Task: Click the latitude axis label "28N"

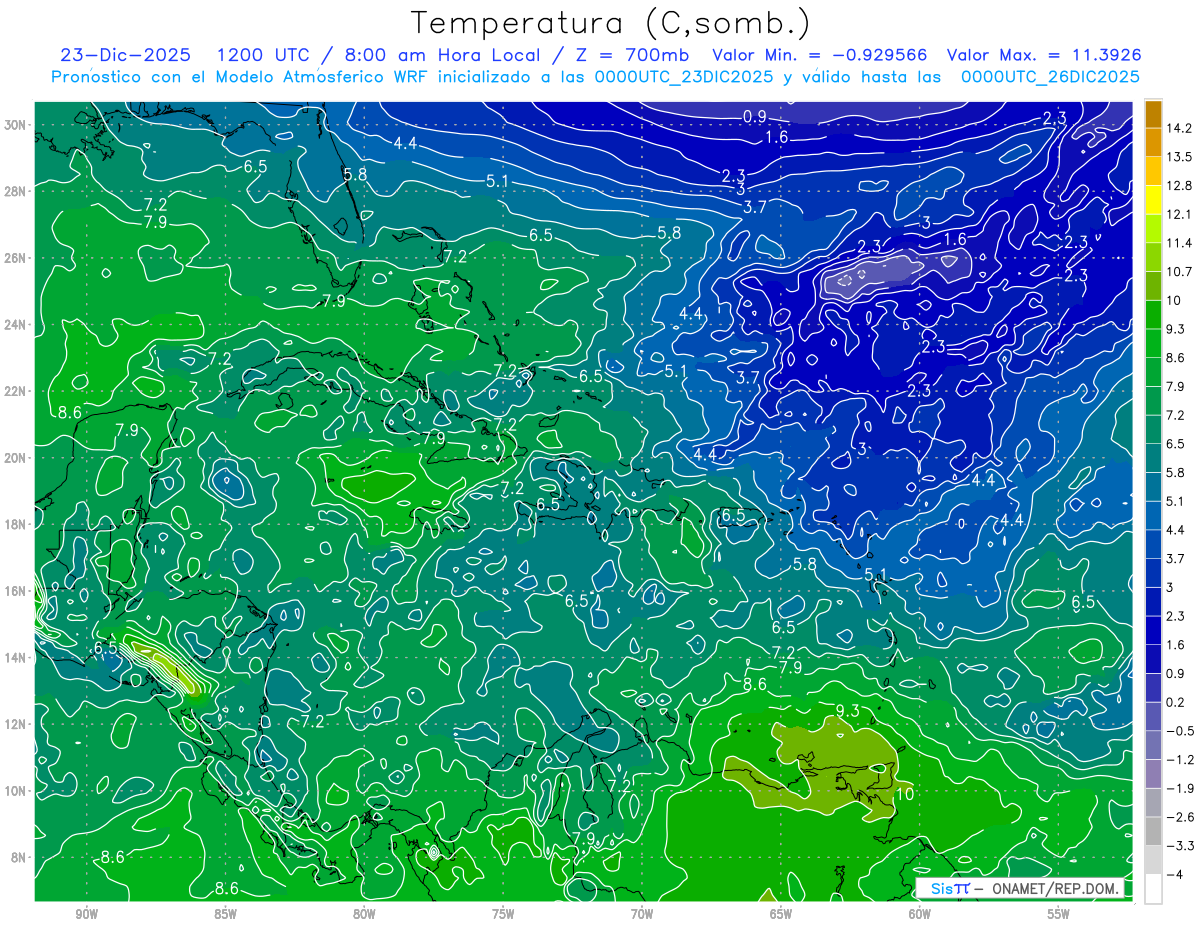Action: click(17, 191)
